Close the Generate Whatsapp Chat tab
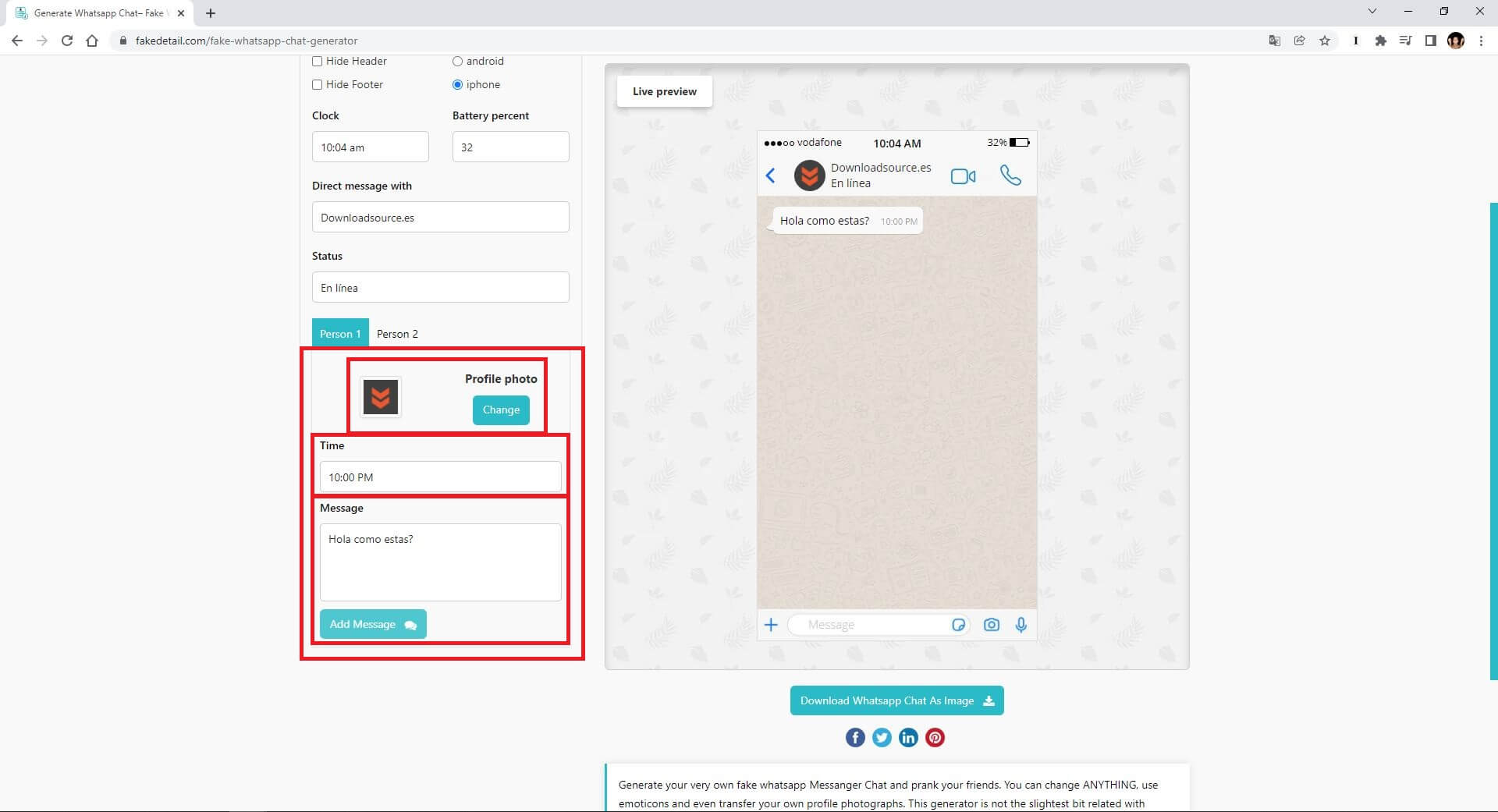Image resolution: width=1498 pixels, height=812 pixels. (x=181, y=13)
